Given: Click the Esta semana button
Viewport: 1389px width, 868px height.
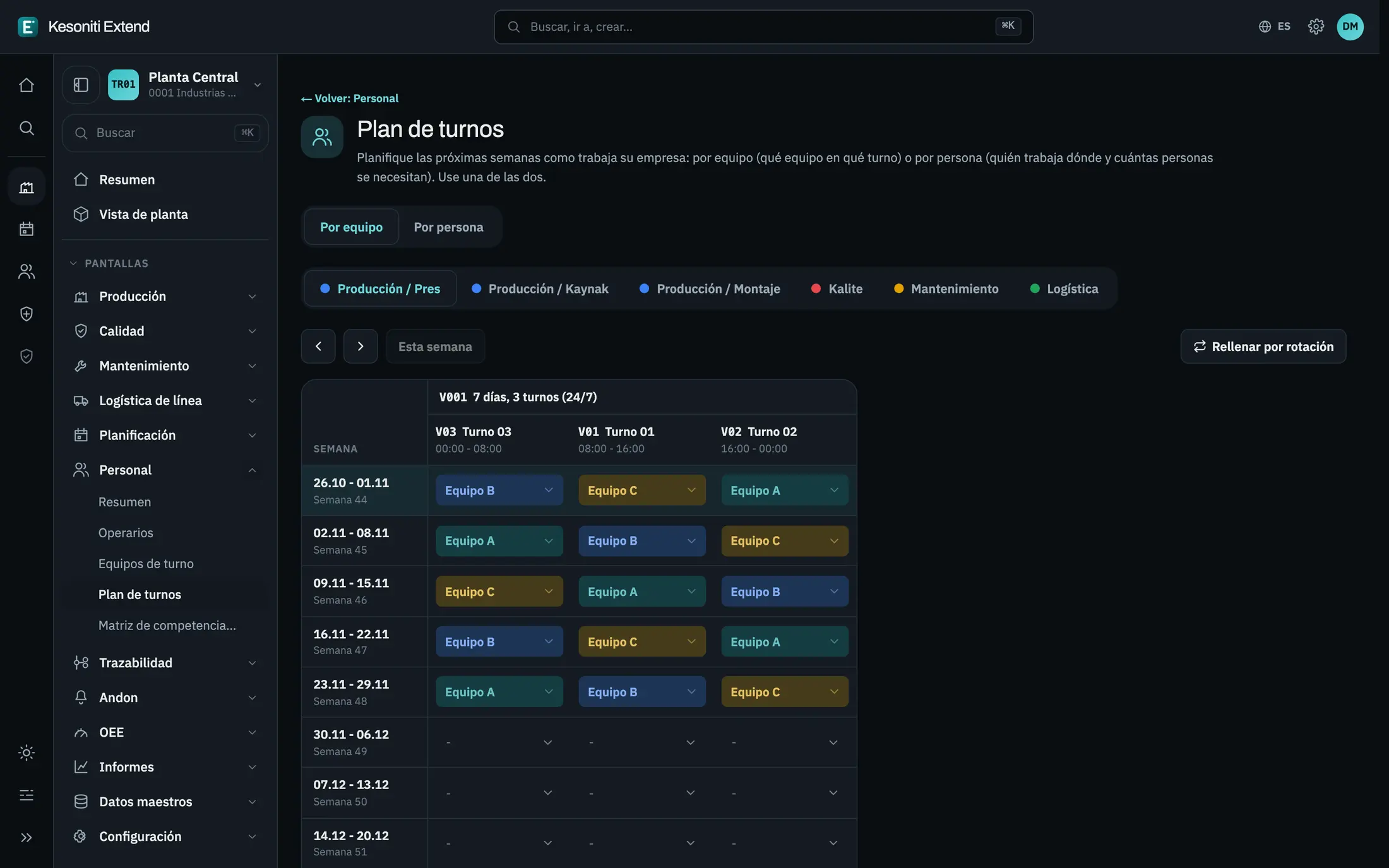Looking at the screenshot, I should pyautogui.click(x=435, y=346).
